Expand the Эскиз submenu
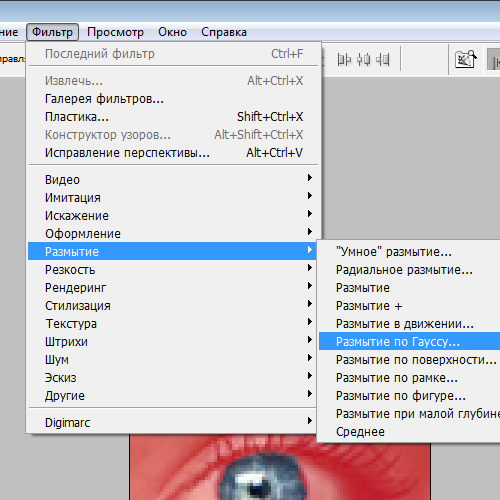The image size is (500, 500). (172, 378)
